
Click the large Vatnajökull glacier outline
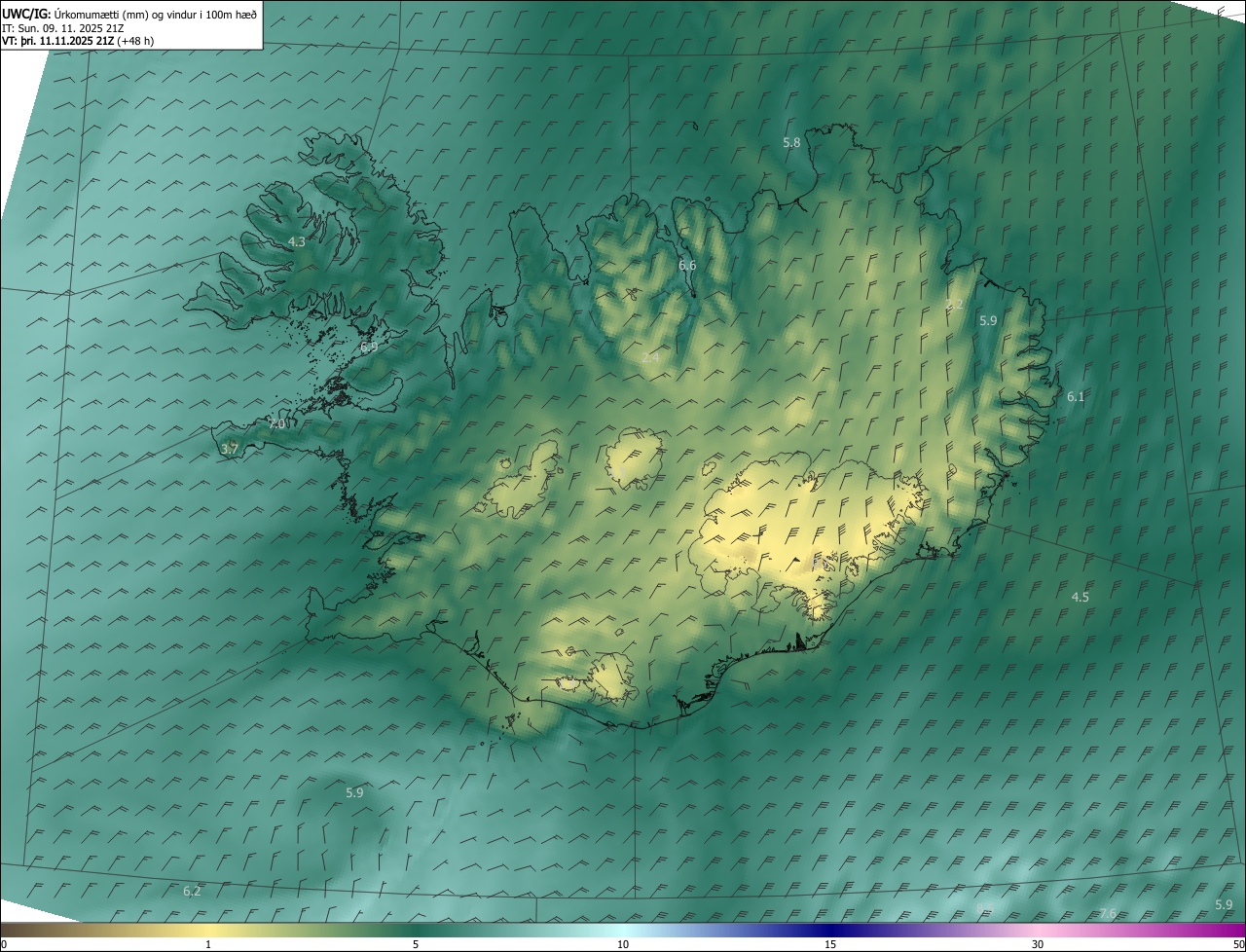[808, 535]
